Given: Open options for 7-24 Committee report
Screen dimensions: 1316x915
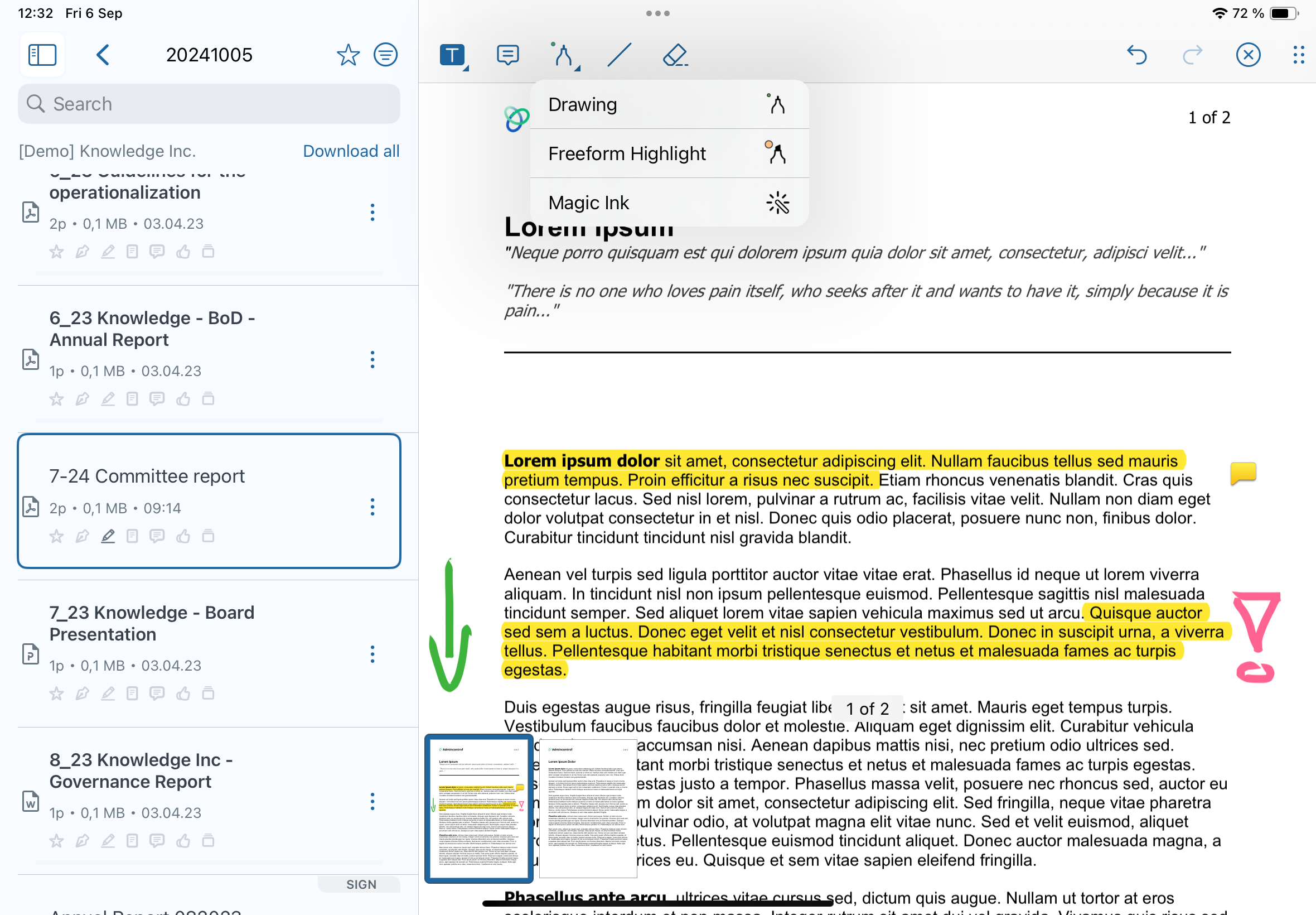Looking at the screenshot, I should (x=372, y=507).
